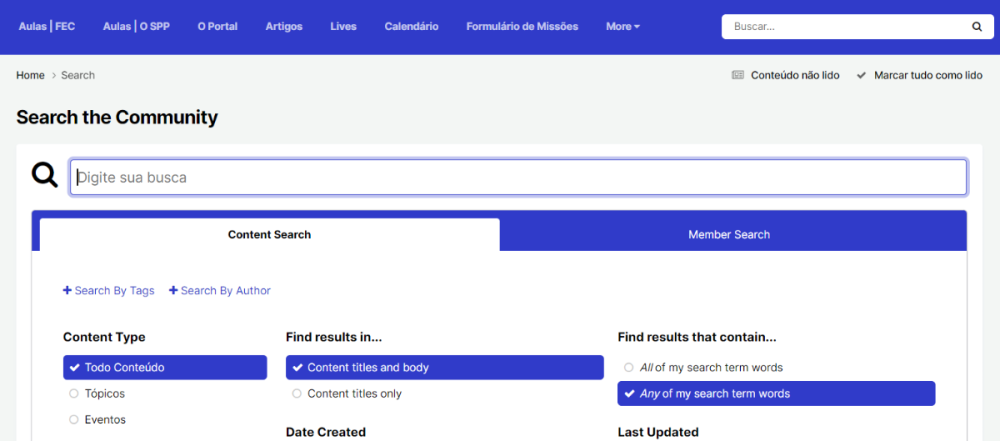The height and width of the screenshot is (441, 1000).
Task: Click the plus icon beside Search By Author
Action: click(173, 291)
